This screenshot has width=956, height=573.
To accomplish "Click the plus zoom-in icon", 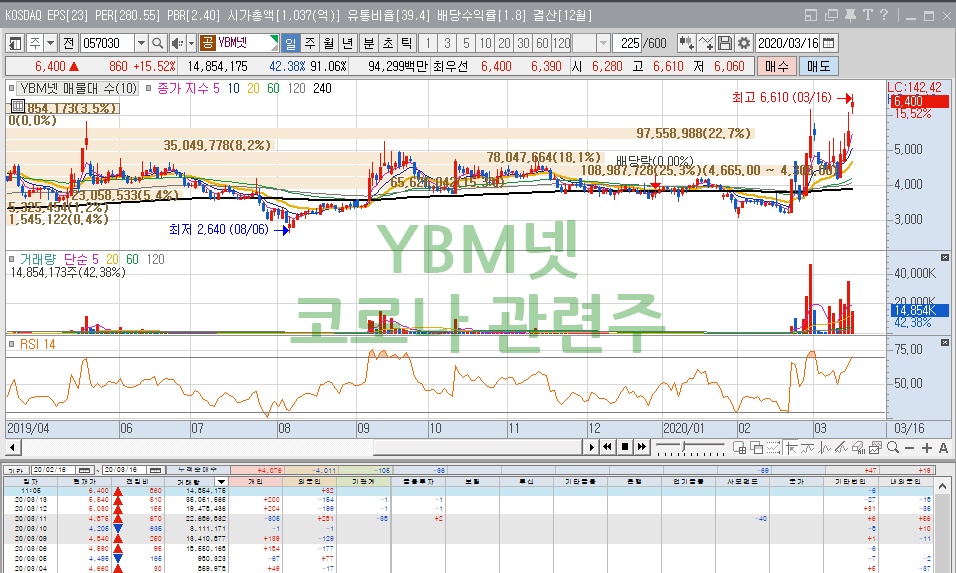I will (x=927, y=447).
